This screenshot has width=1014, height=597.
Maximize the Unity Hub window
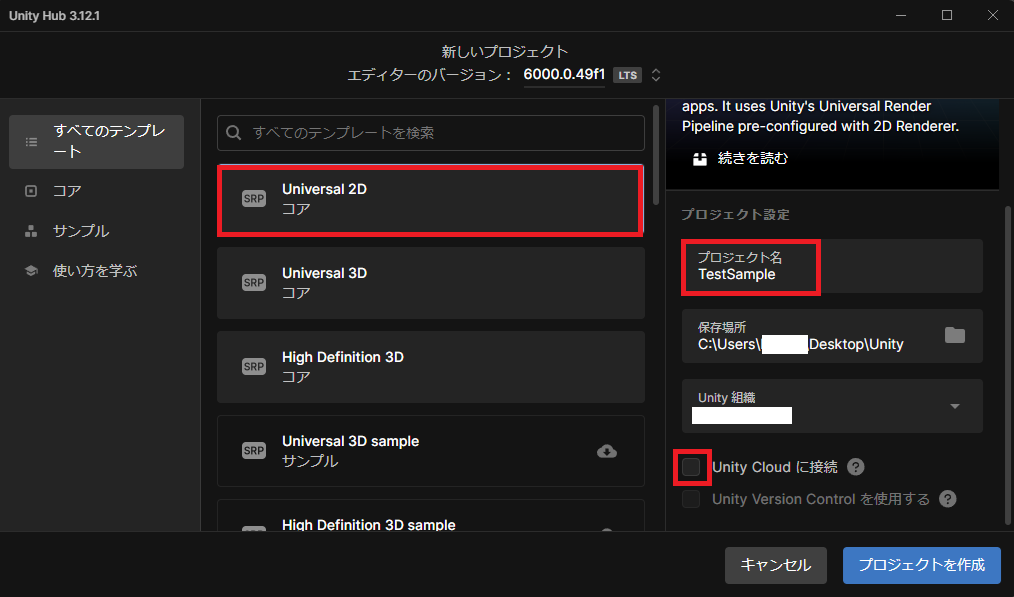(x=947, y=16)
